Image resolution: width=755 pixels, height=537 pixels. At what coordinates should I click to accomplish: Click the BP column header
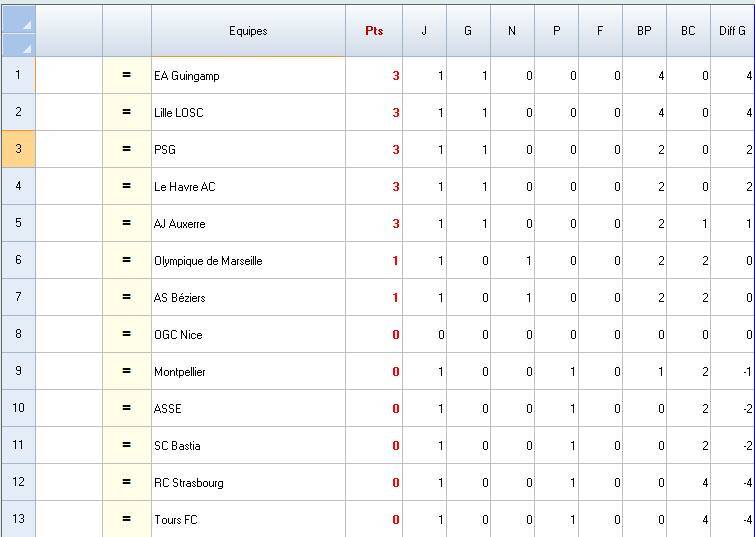tap(644, 31)
